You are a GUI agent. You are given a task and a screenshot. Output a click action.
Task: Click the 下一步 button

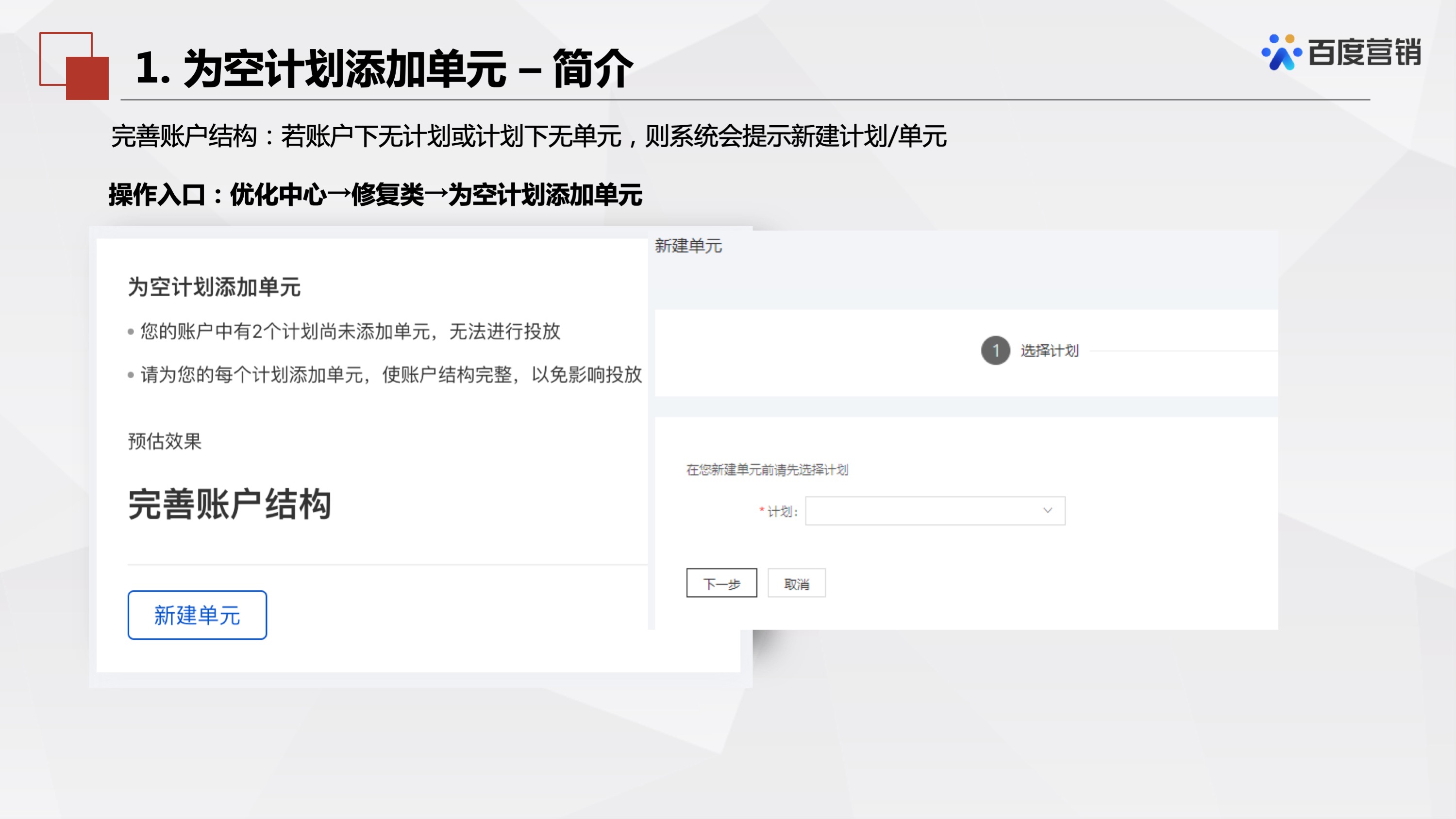(x=722, y=584)
